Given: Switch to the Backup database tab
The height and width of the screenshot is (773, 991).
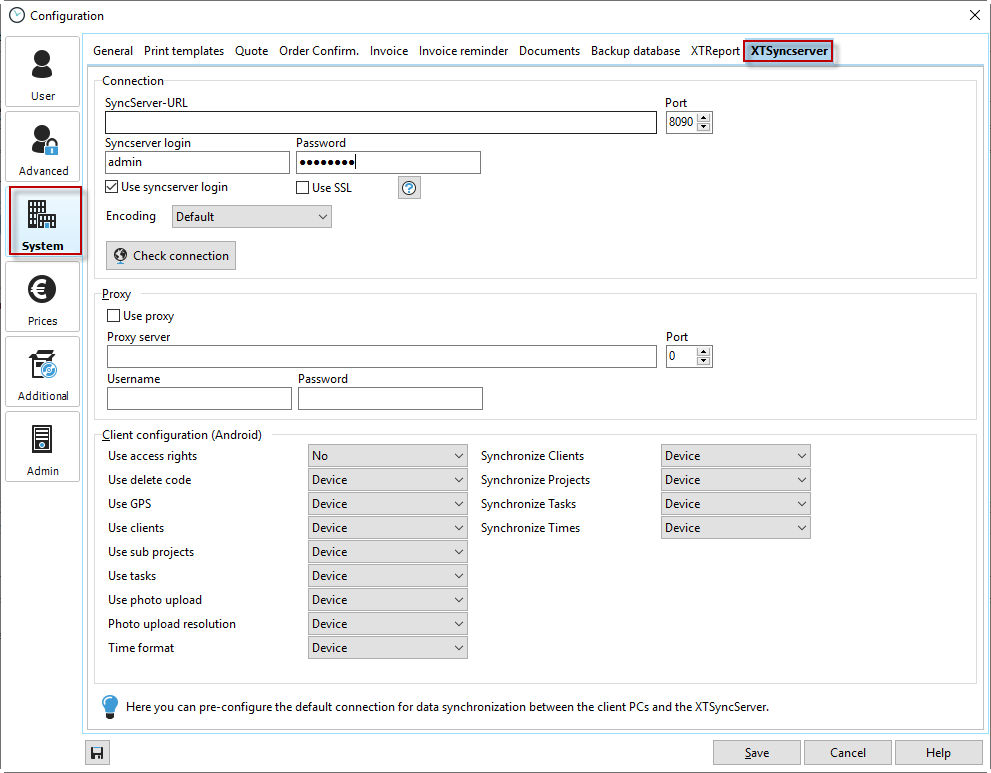Looking at the screenshot, I should coord(635,51).
